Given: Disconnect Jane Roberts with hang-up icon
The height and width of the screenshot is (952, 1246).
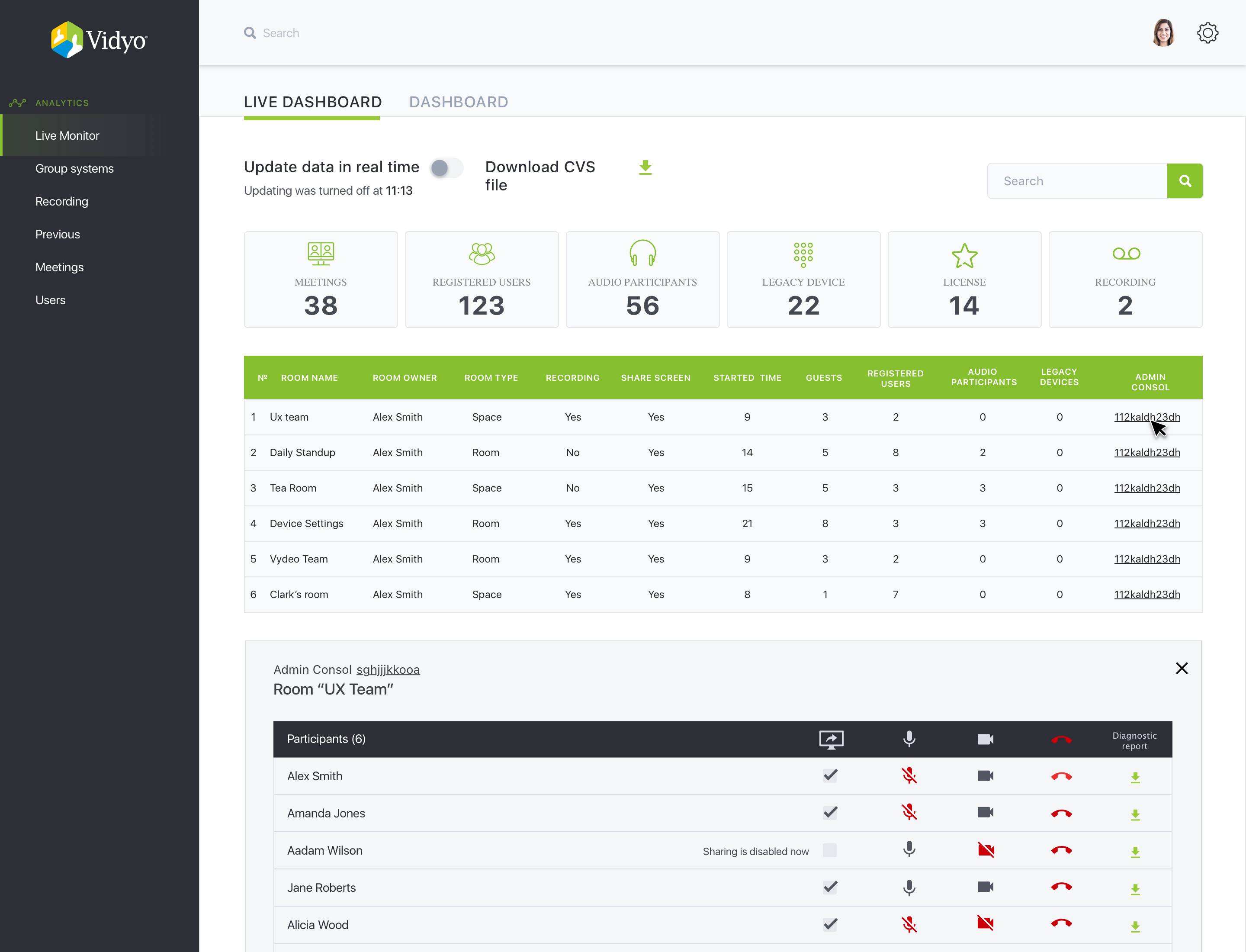Looking at the screenshot, I should click(x=1061, y=887).
